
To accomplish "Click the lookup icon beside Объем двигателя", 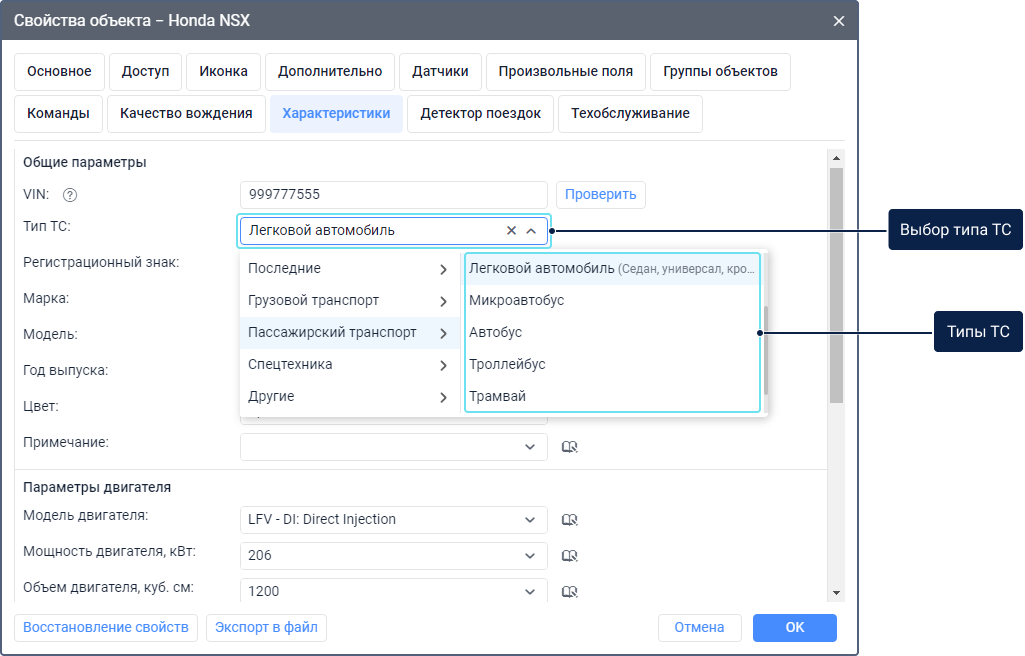I will (x=570, y=592).
